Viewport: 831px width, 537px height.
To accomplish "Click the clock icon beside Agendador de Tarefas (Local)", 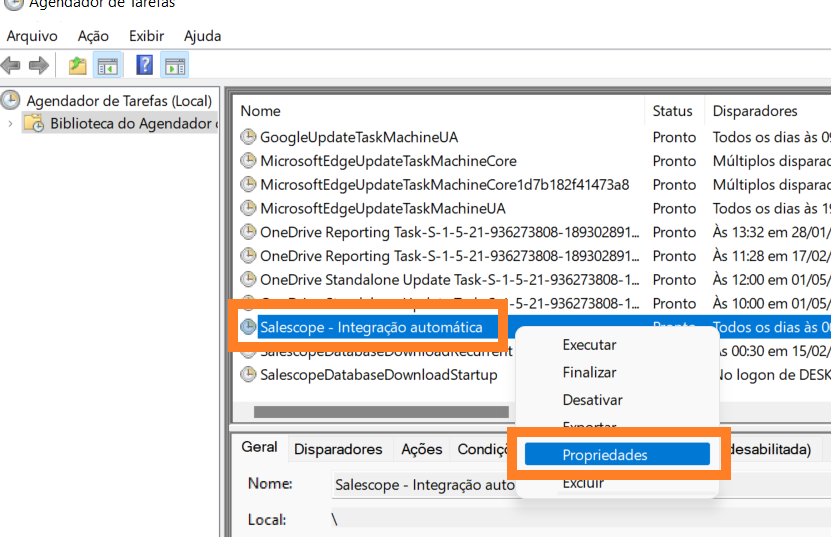I will (10, 100).
